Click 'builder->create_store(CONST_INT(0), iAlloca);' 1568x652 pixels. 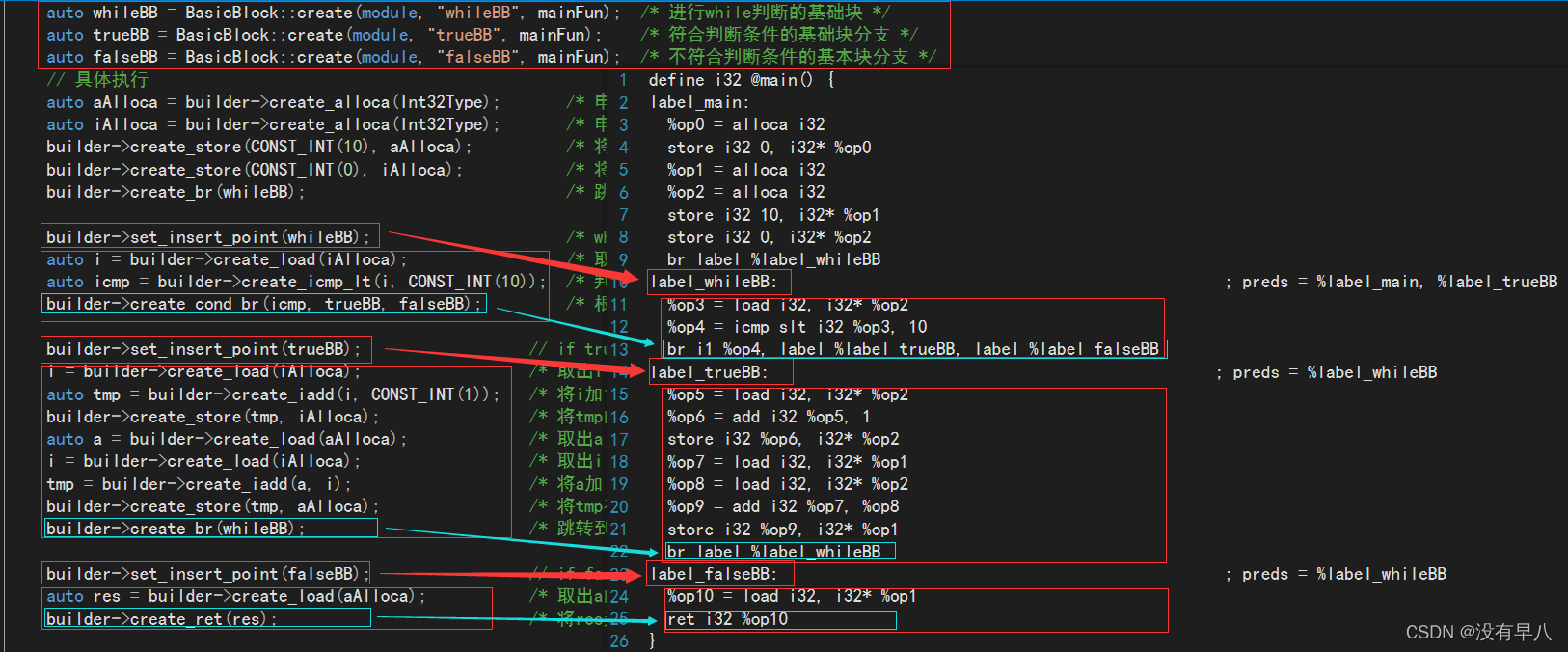click(x=255, y=170)
